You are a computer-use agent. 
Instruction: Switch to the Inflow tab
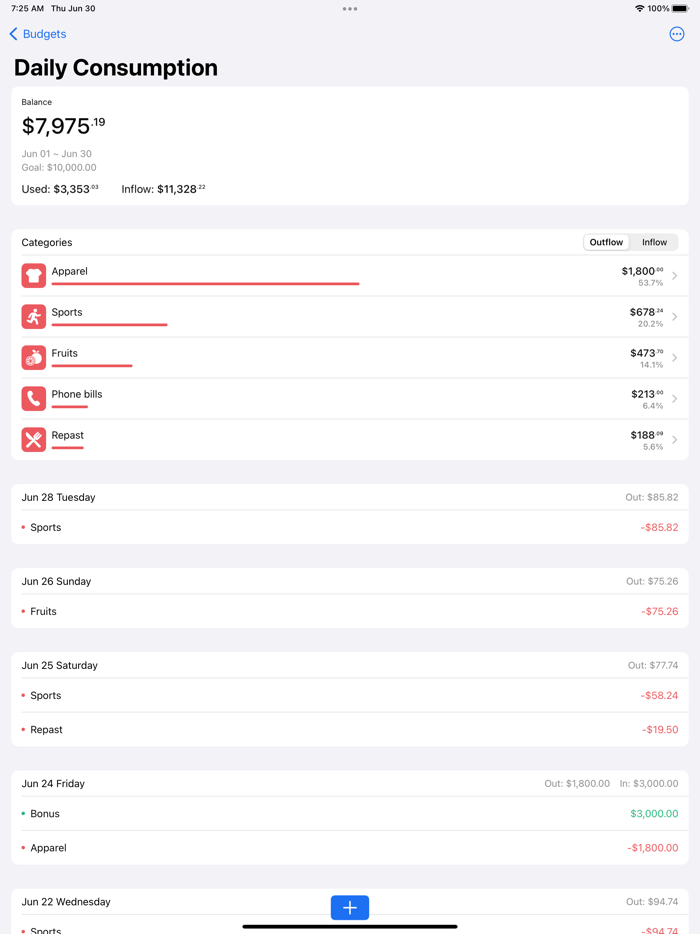tap(654, 241)
